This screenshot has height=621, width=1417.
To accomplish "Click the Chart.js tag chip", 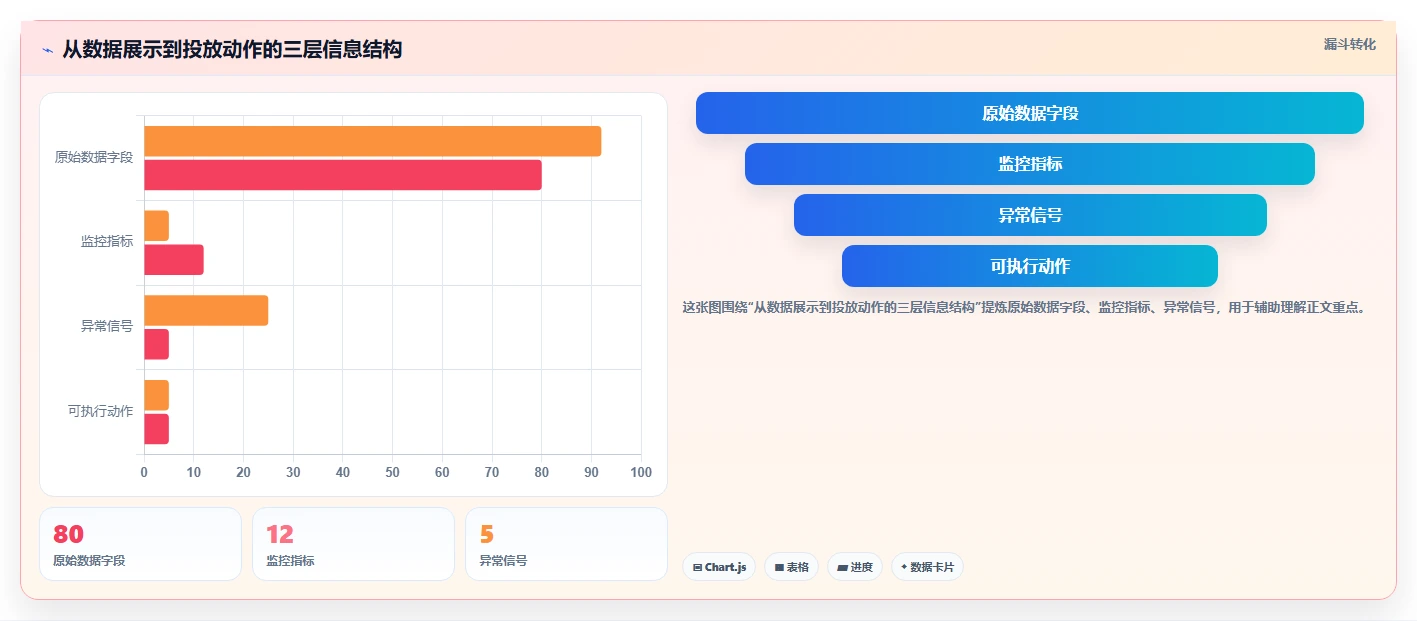I will [719, 567].
